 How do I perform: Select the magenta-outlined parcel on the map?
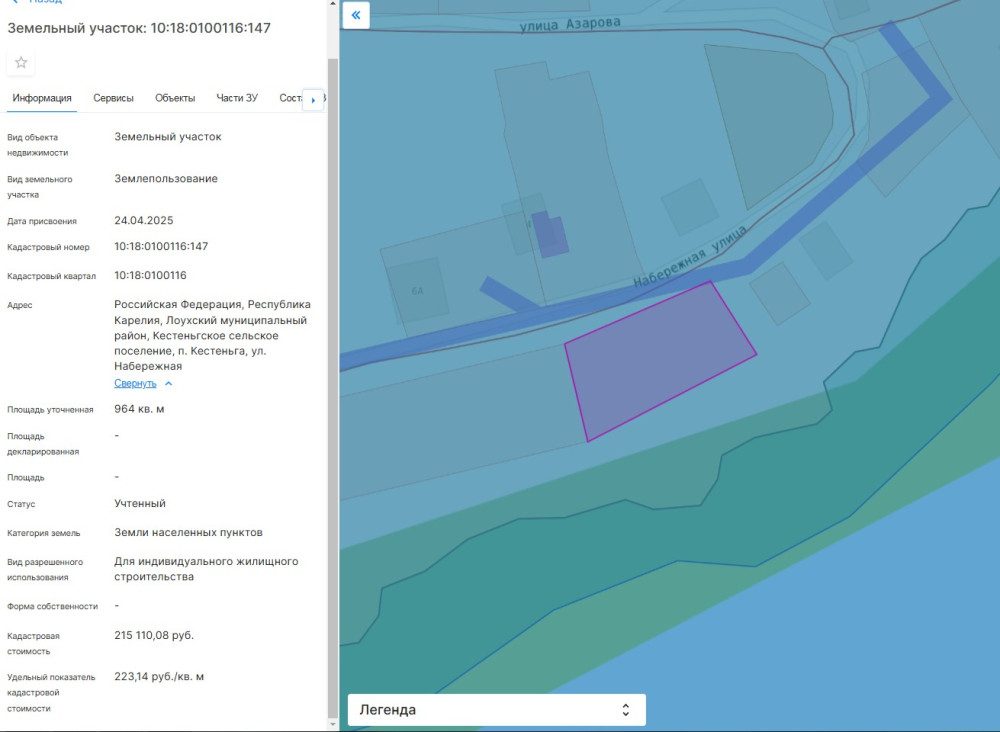coord(655,358)
